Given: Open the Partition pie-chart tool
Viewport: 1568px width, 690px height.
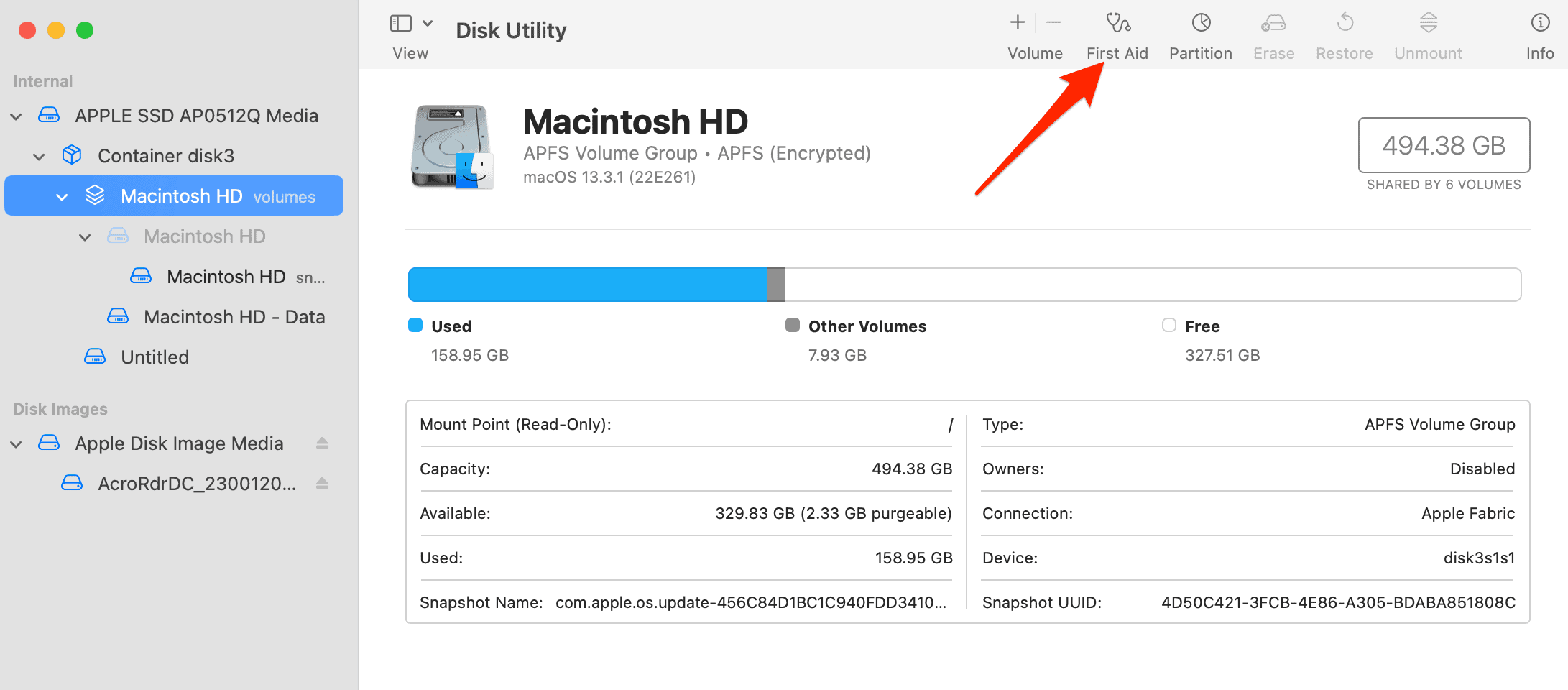Looking at the screenshot, I should pyautogui.click(x=1201, y=24).
